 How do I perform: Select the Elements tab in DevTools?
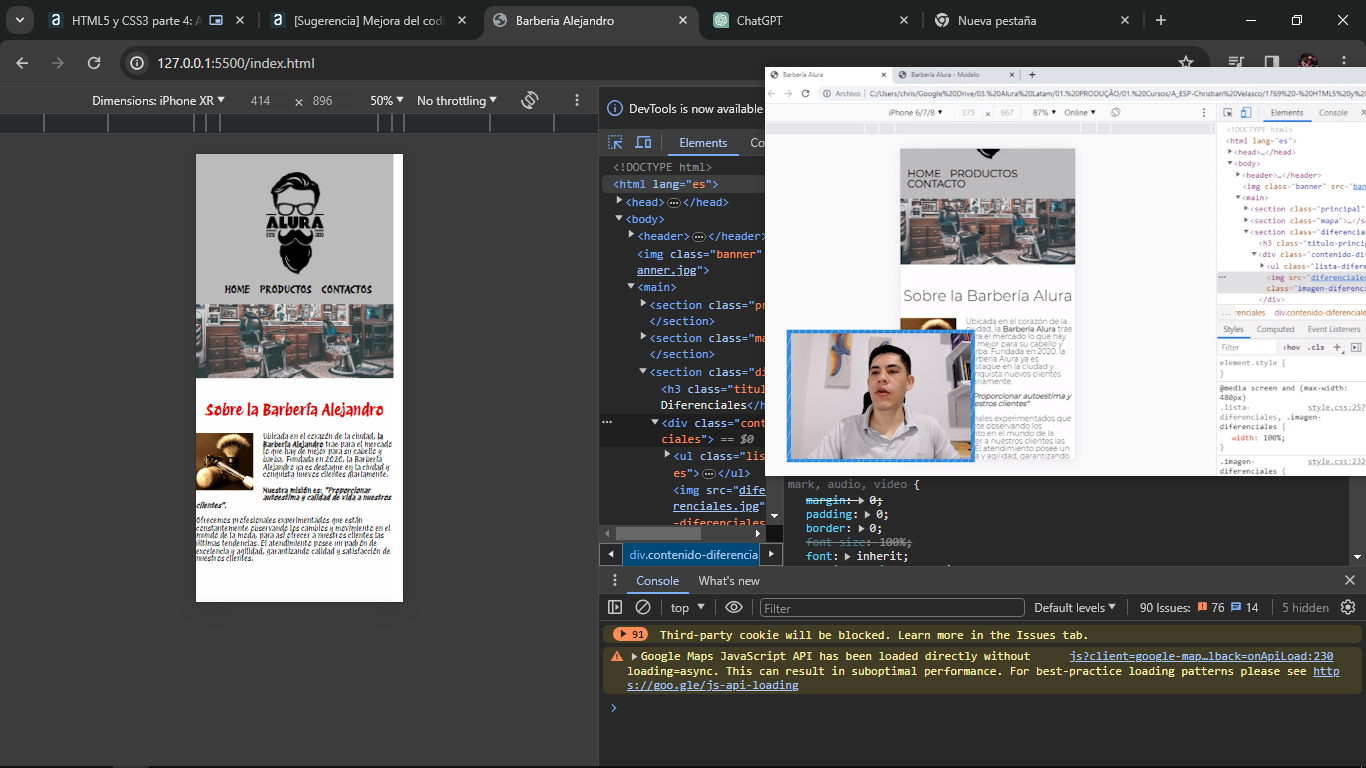point(703,143)
